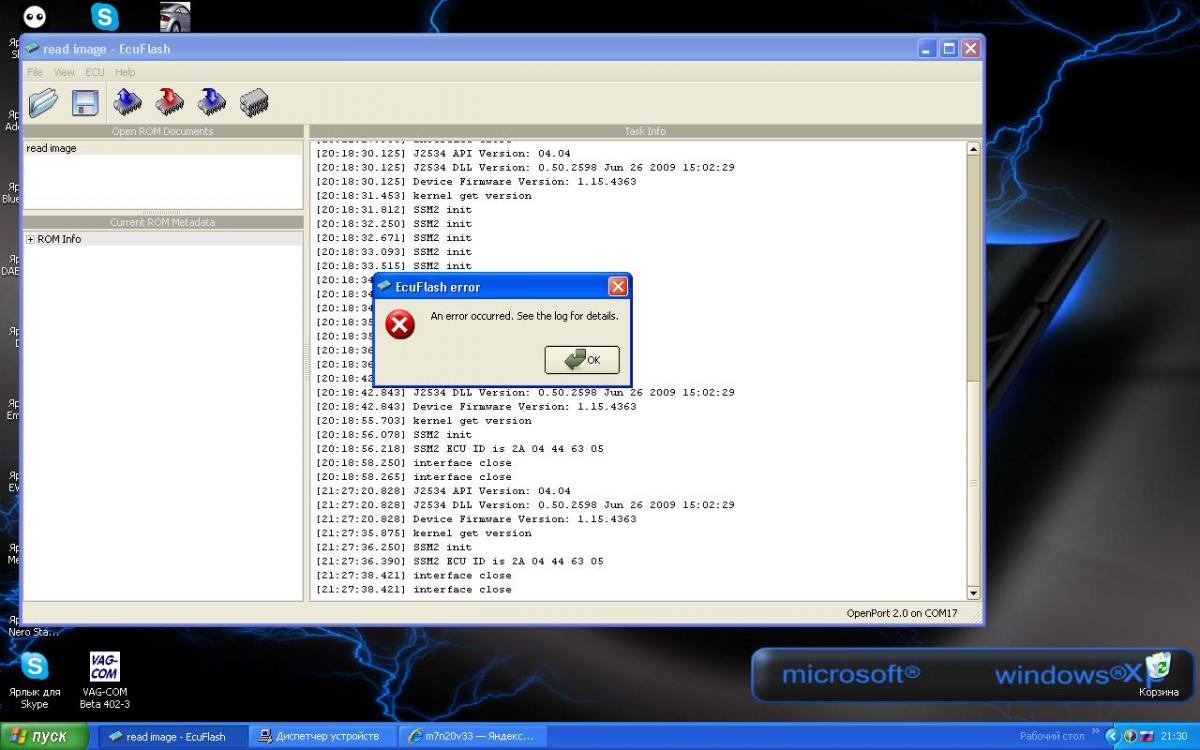Select the Skype icon at top of desktop
This screenshot has width=1200, height=750.
[x=105, y=16]
